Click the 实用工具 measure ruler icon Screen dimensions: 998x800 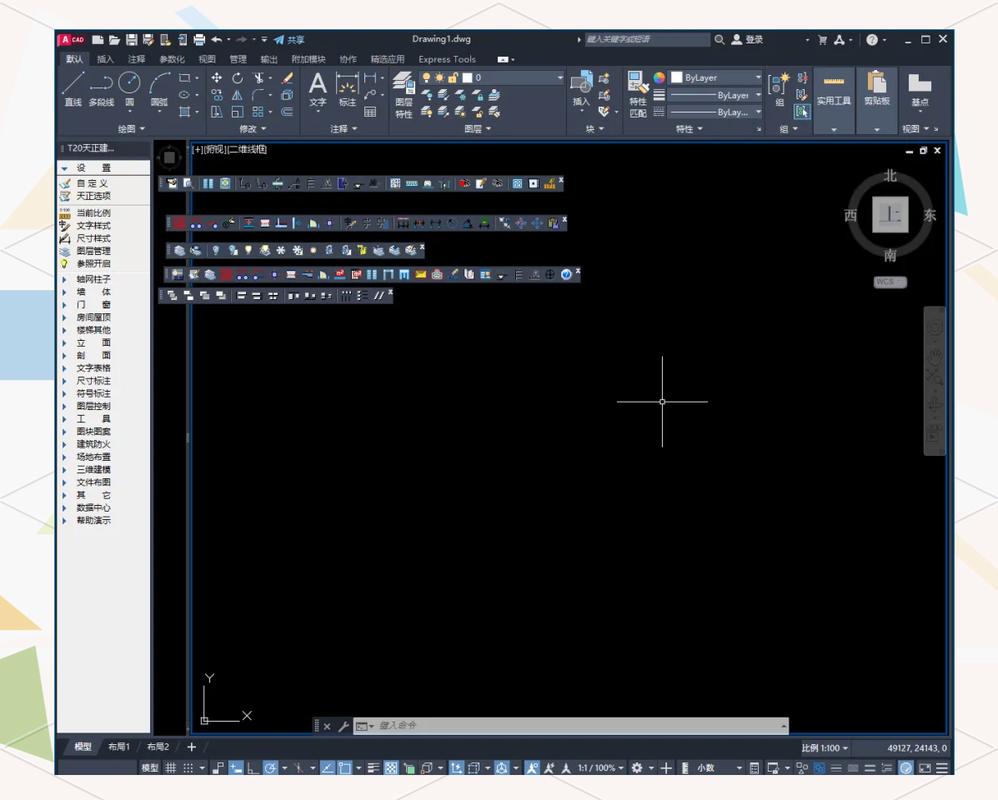pos(834,81)
